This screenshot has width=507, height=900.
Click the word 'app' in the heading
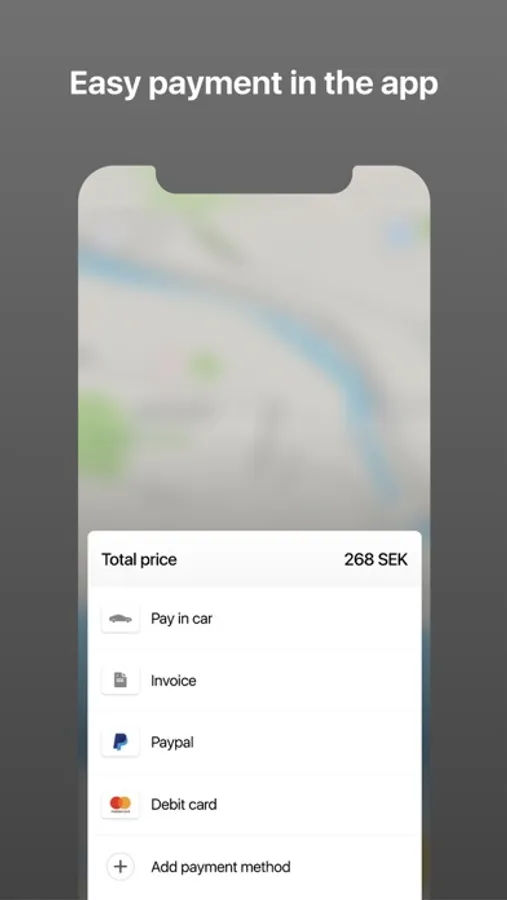click(409, 85)
